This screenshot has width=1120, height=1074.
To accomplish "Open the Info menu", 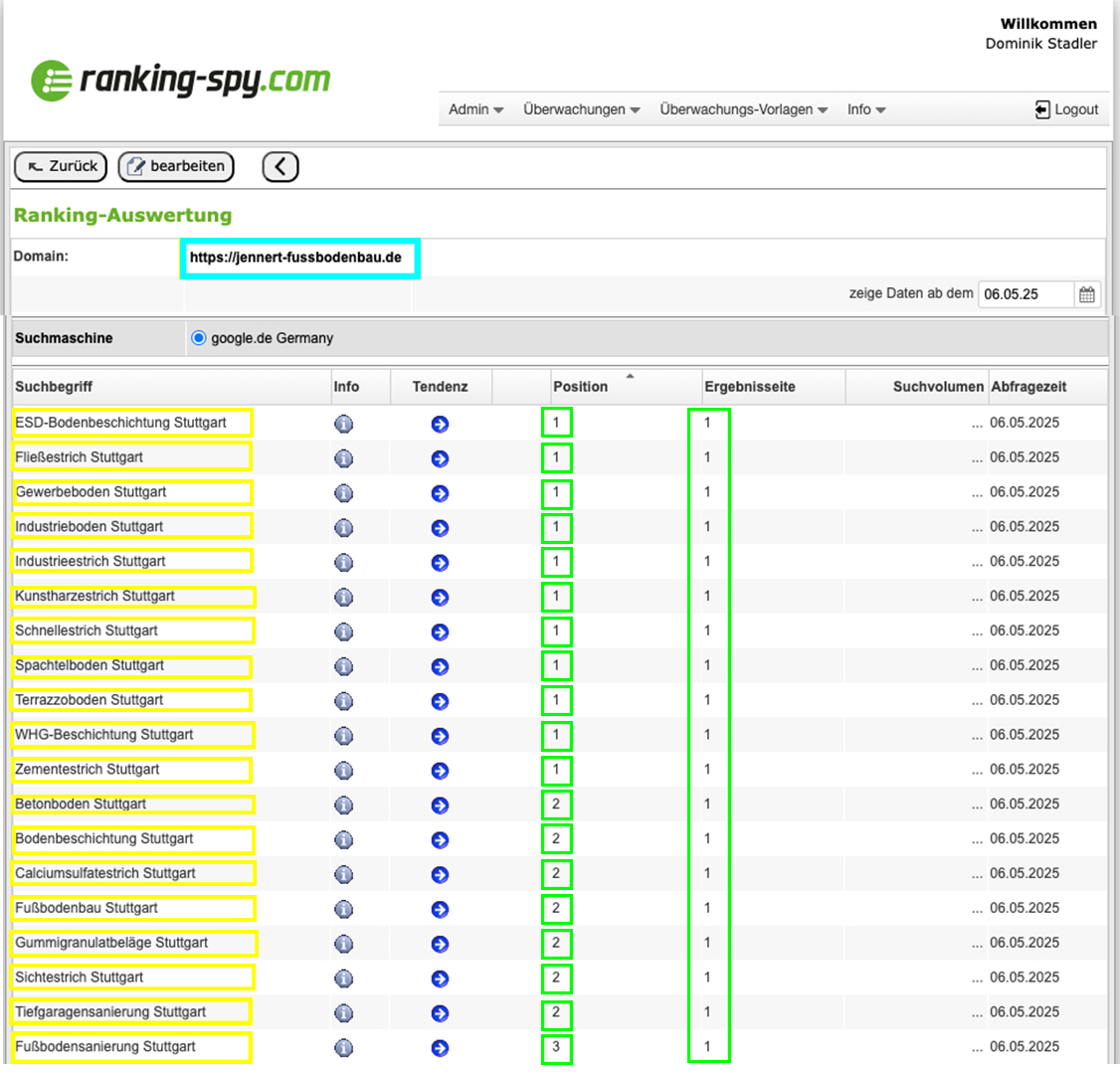I will pos(865,109).
